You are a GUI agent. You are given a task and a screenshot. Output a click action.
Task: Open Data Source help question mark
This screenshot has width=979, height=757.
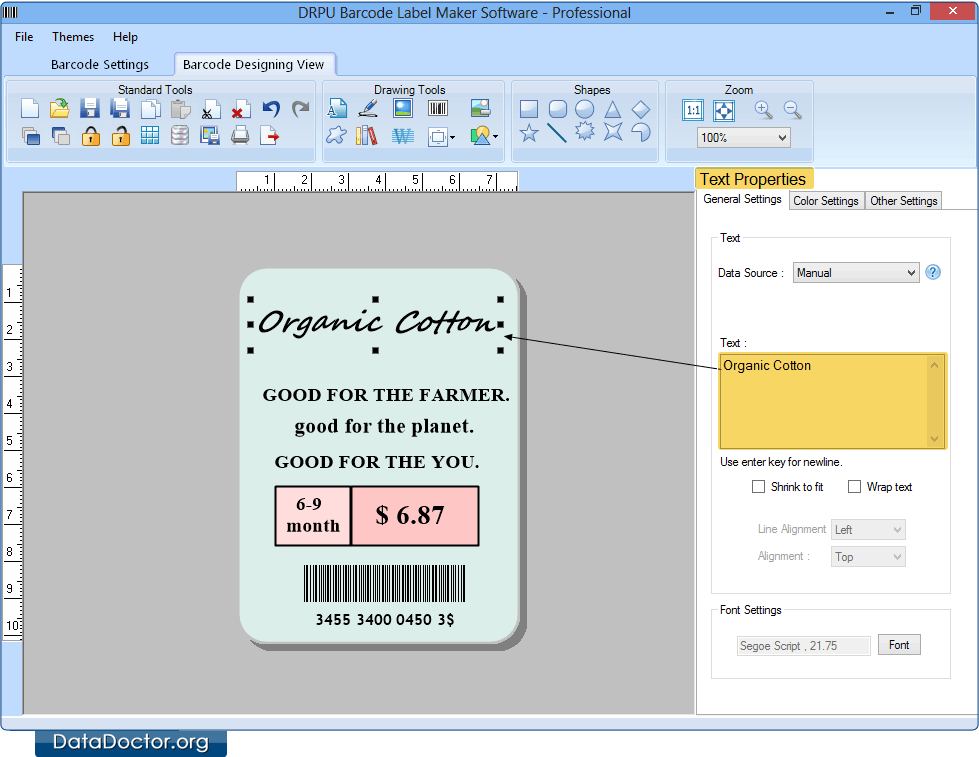933,272
